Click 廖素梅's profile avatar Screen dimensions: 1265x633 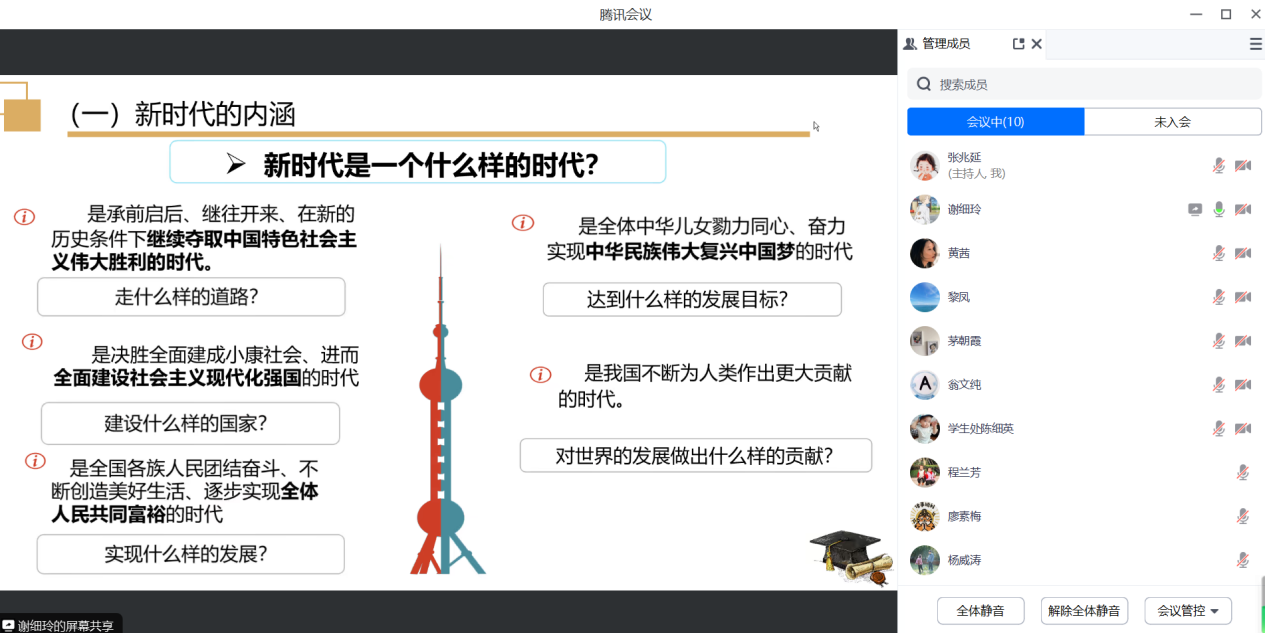925,516
